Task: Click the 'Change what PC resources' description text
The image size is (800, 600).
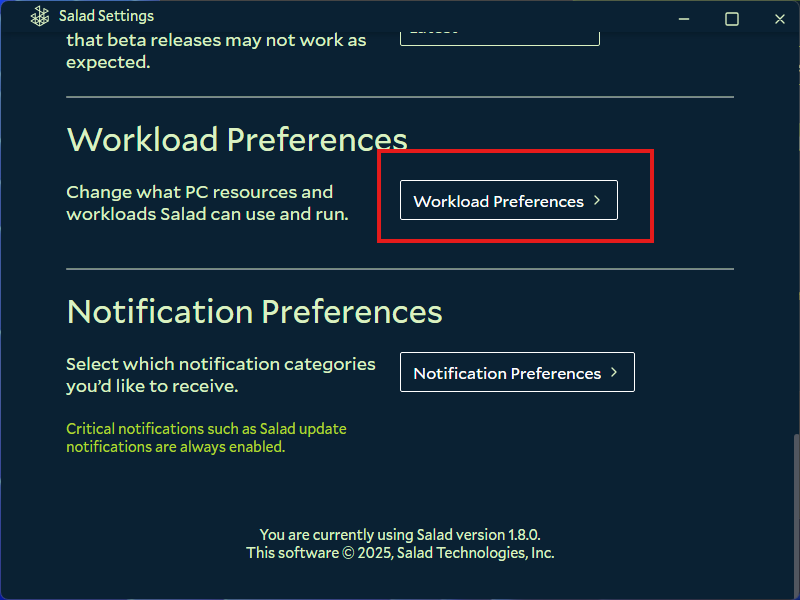Action: (x=208, y=203)
